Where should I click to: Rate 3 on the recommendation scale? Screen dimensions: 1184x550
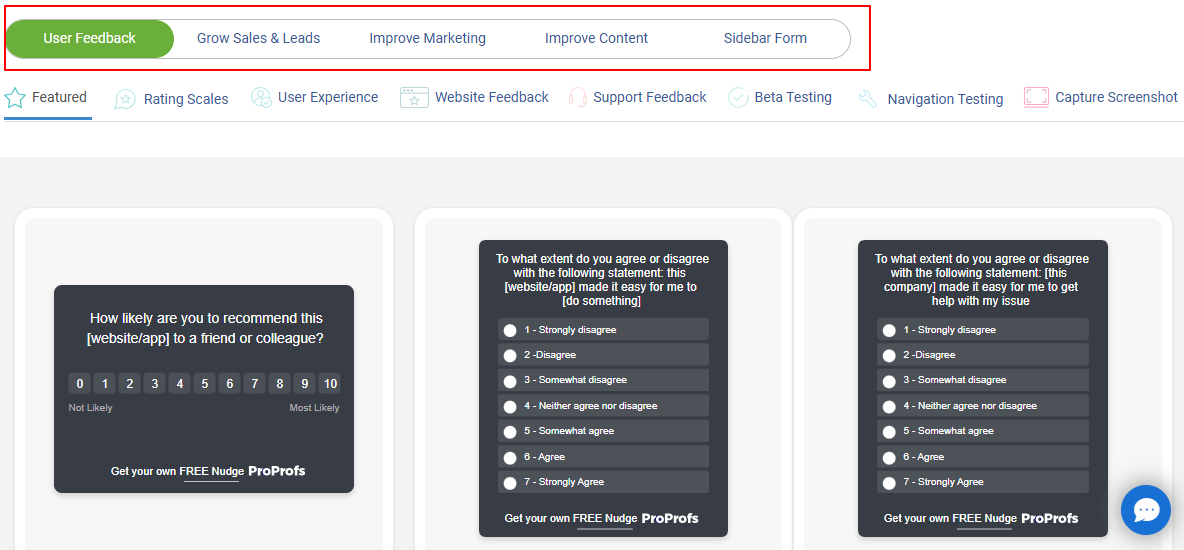click(154, 383)
